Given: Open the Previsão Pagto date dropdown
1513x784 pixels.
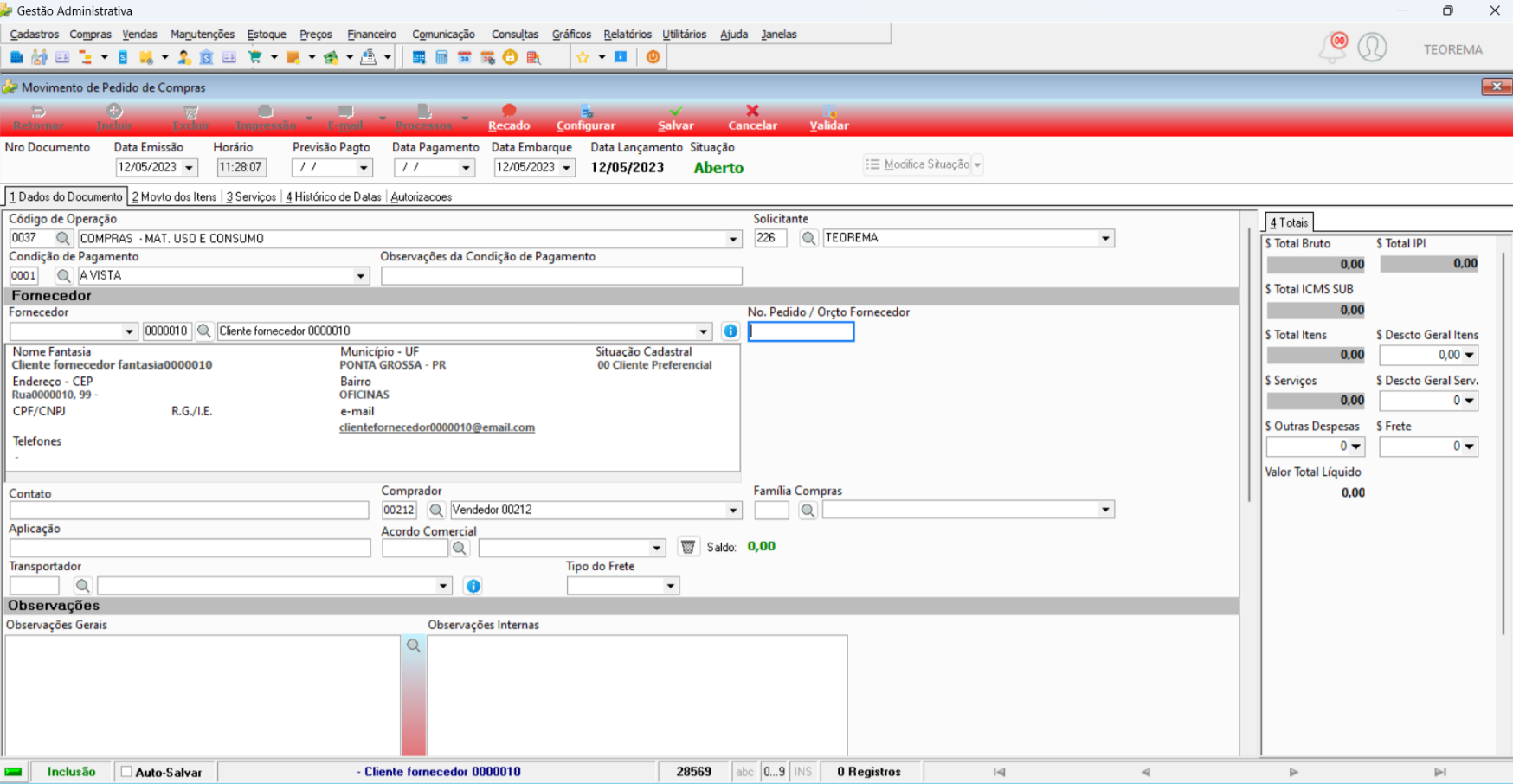Looking at the screenshot, I should (364, 168).
